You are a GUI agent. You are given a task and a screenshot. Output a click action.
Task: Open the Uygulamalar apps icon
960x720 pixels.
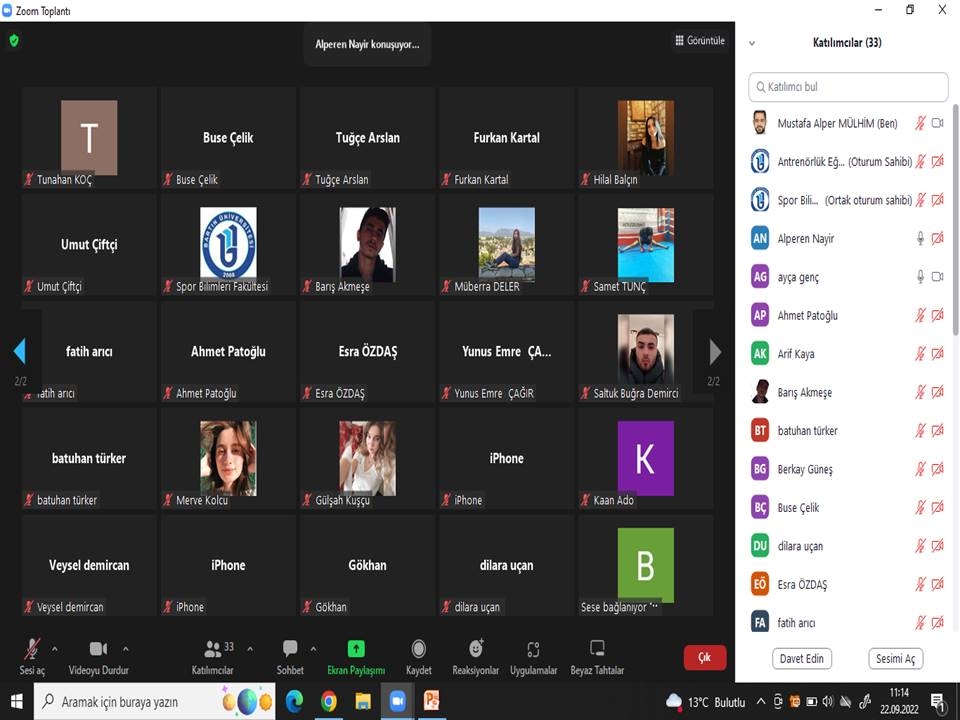point(533,650)
